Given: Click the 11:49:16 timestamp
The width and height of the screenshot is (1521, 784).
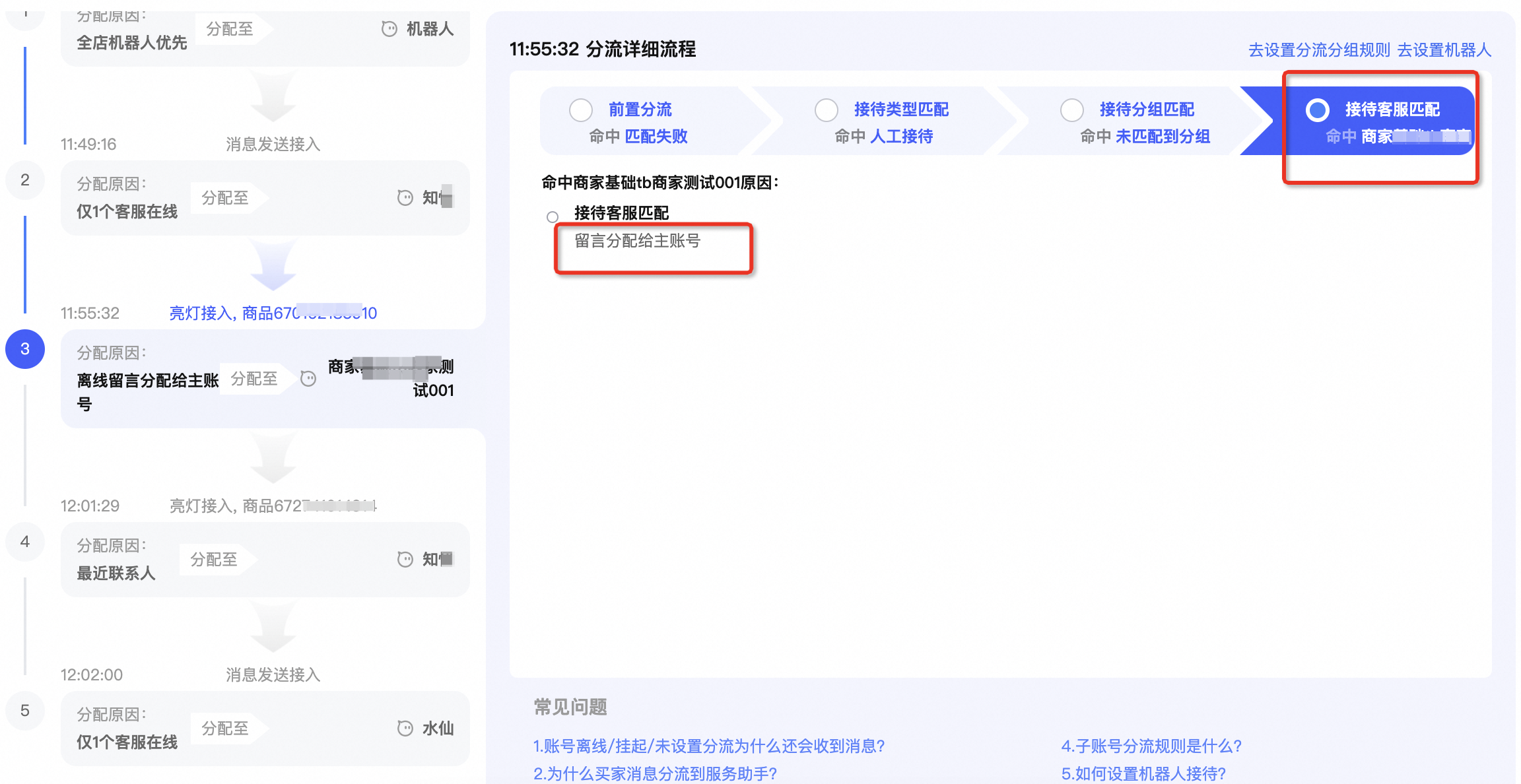Looking at the screenshot, I should click(88, 144).
